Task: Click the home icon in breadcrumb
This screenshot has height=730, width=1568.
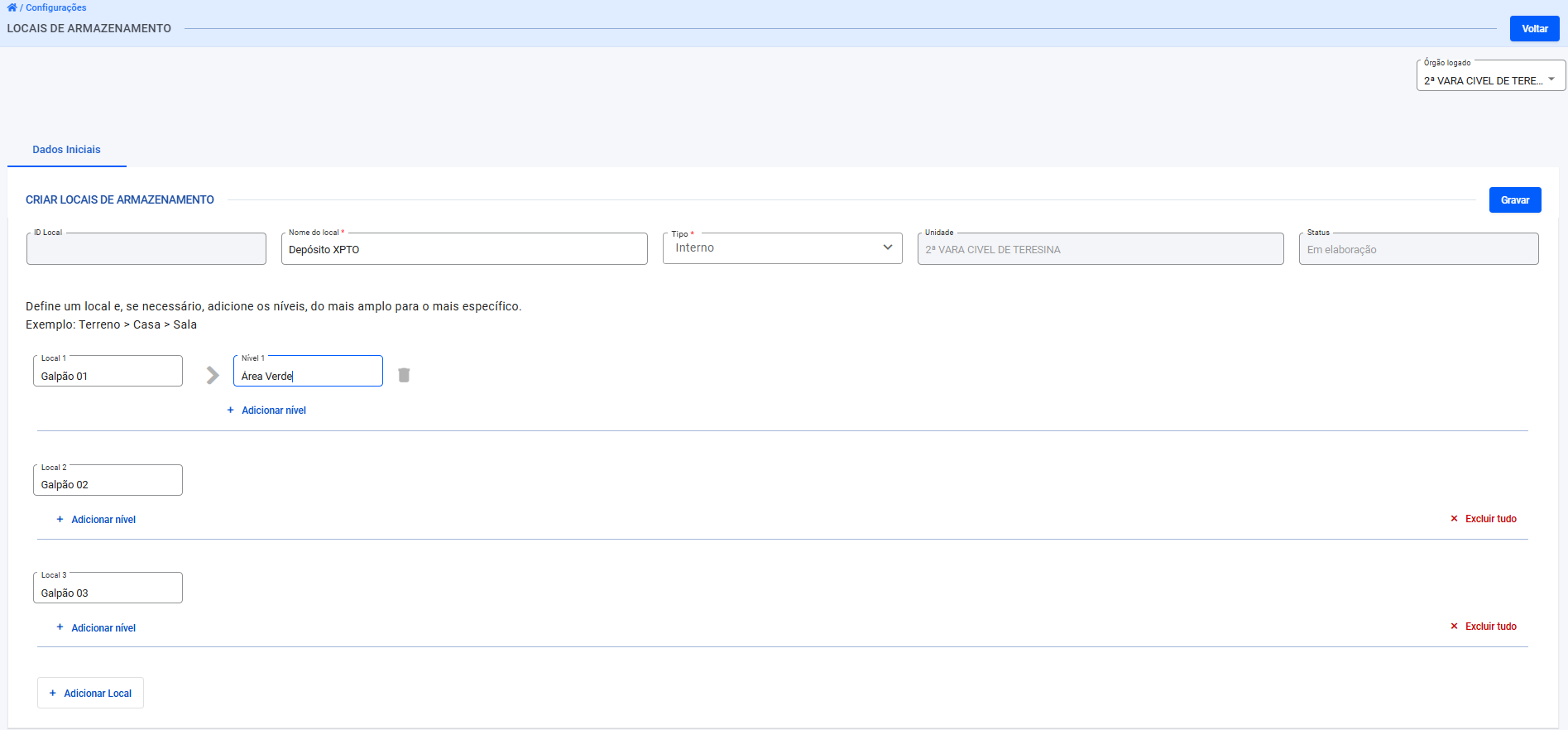Action: (x=12, y=7)
